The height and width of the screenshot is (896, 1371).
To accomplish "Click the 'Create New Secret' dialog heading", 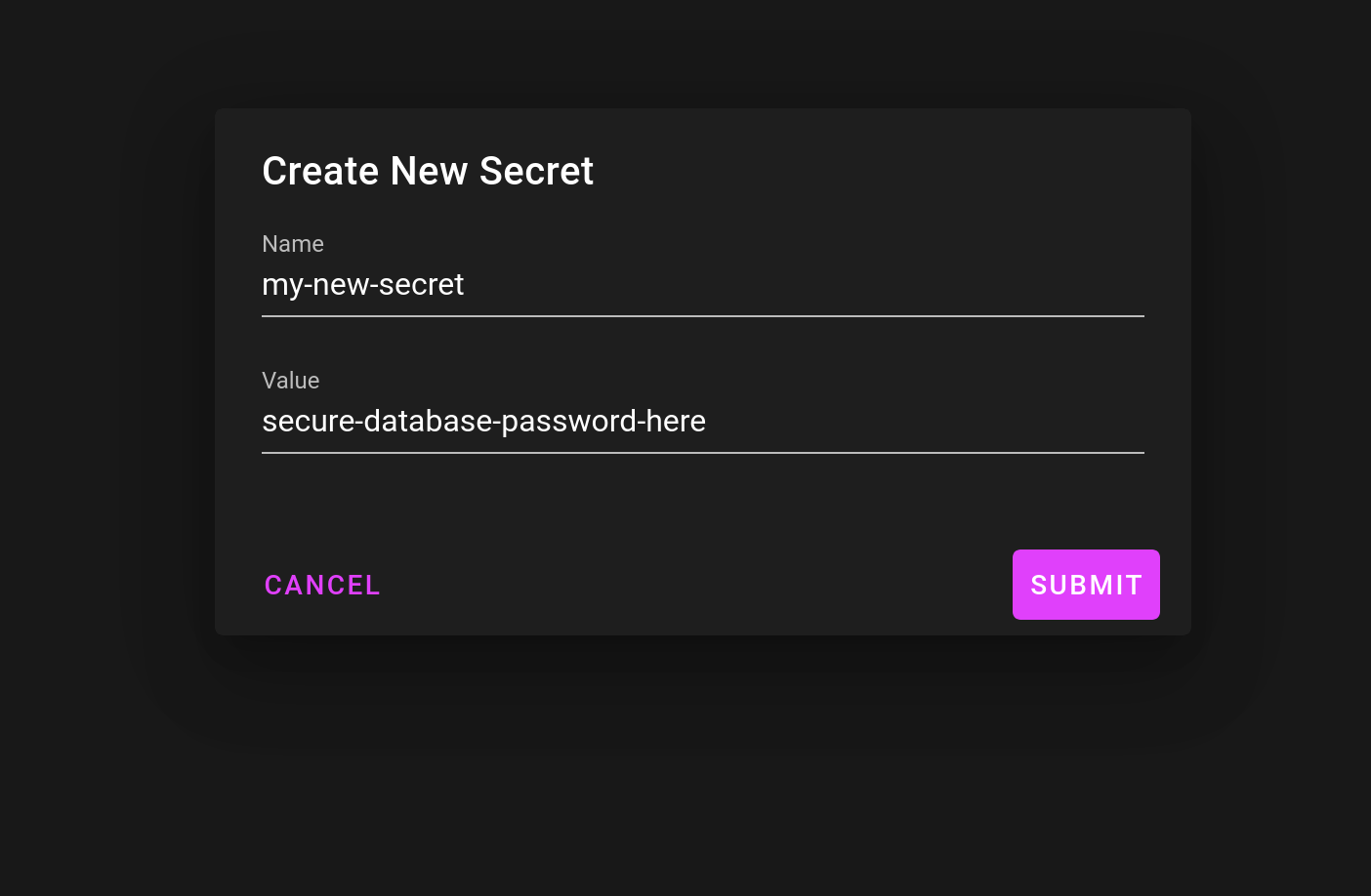I will coord(428,172).
